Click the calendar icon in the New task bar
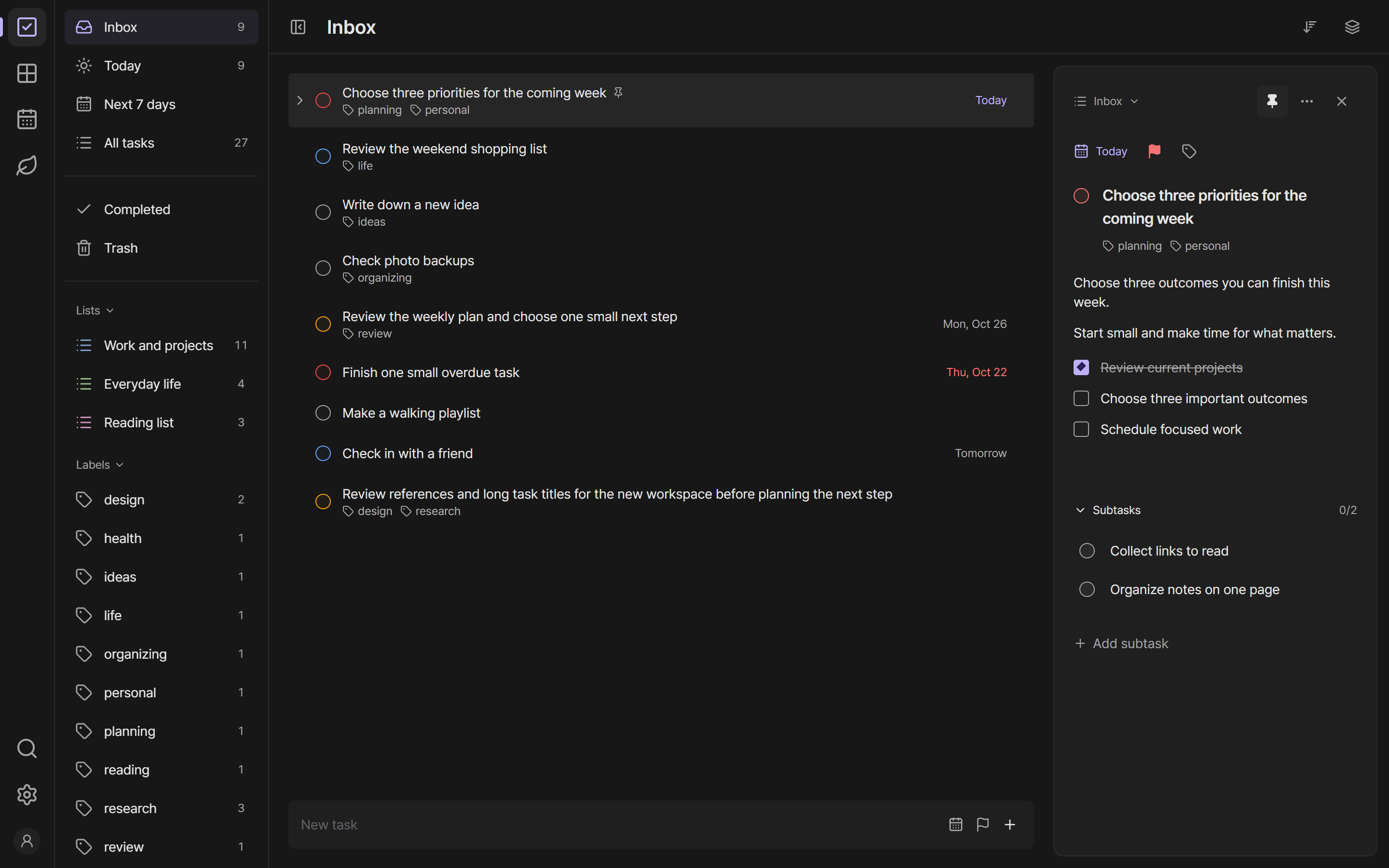 [955, 825]
